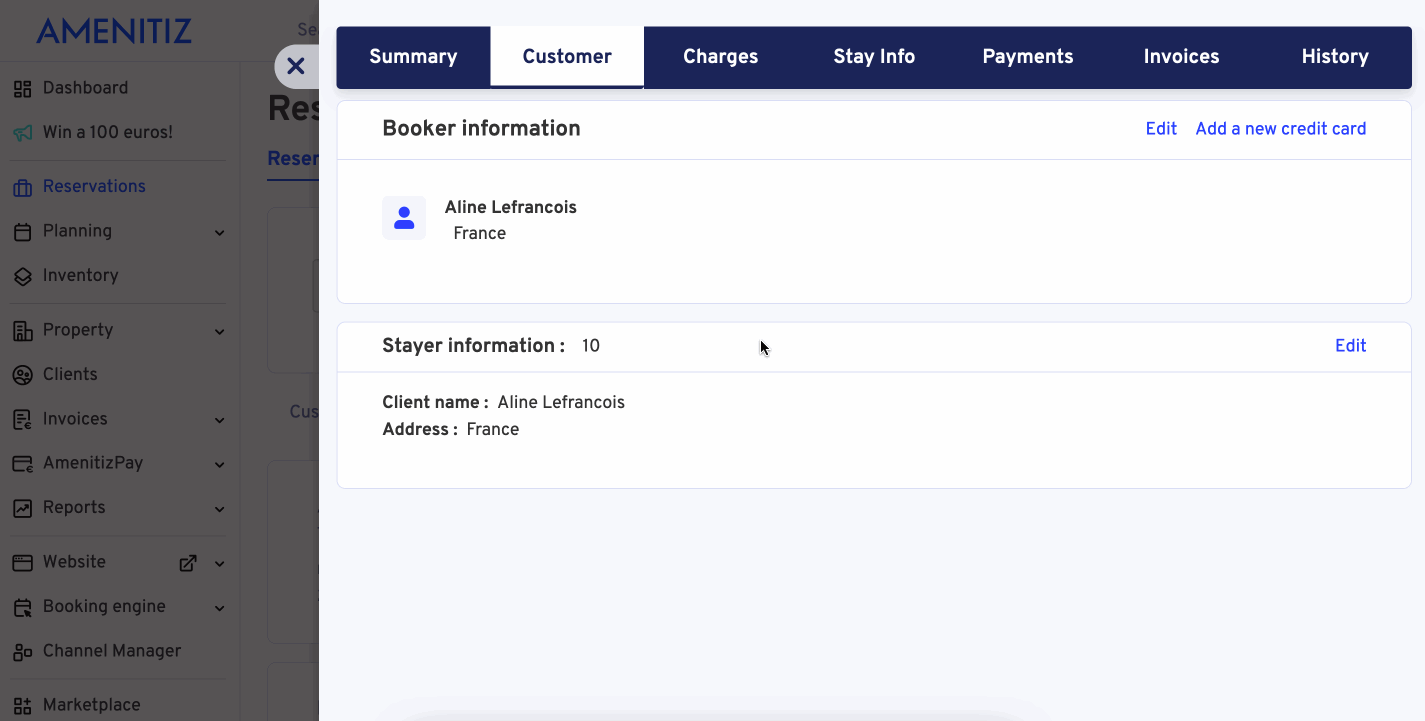Screen dimensions: 1425x721
Task: Click the Website browser icon
Action: [x=22, y=563]
